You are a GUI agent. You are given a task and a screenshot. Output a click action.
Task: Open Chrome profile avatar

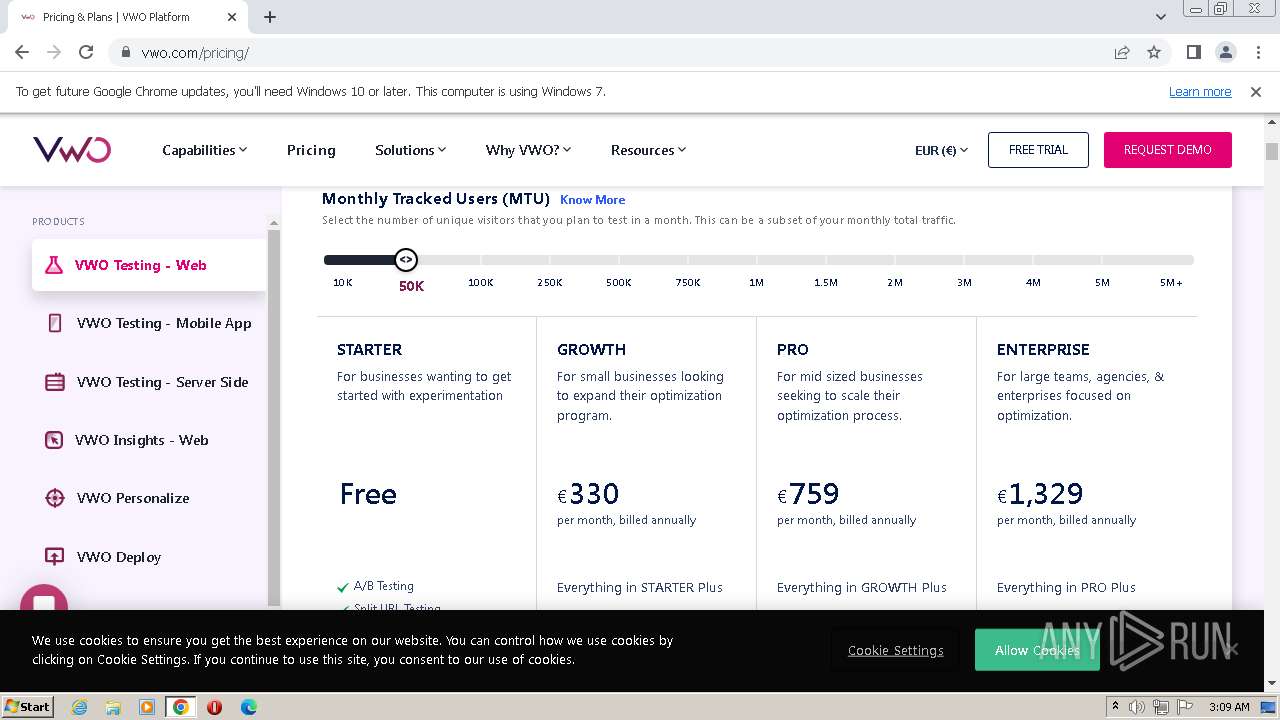pyautogui.click(x=1225, y=52)
